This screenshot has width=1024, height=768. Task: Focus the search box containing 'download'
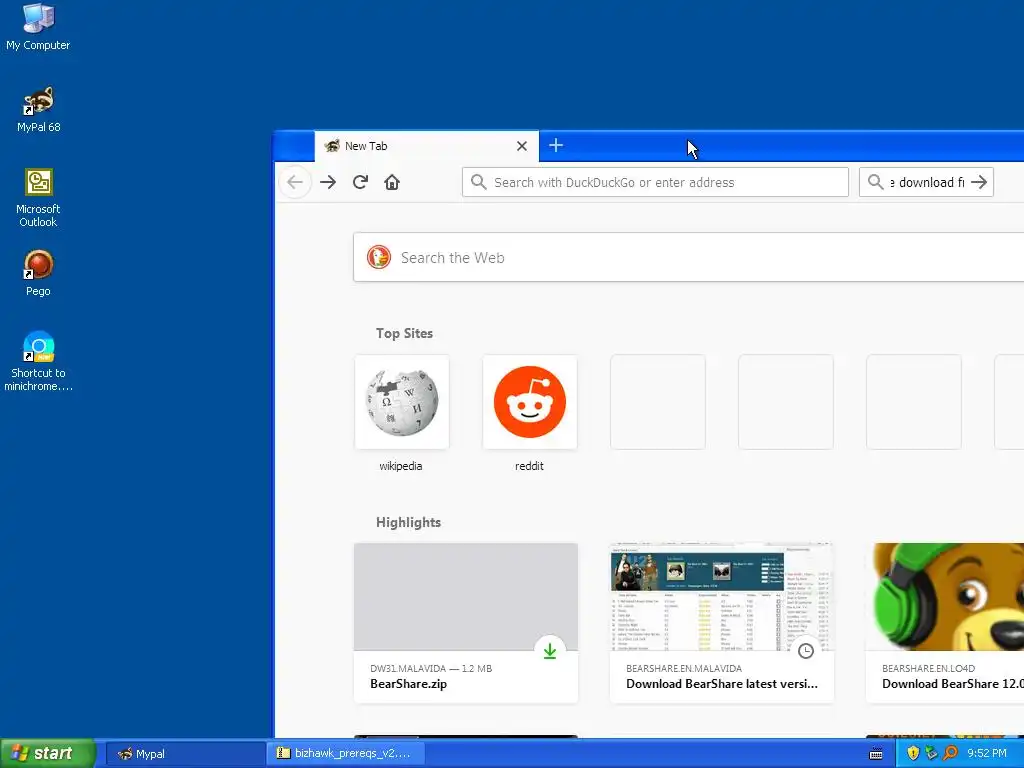click(x=926, y=182)
